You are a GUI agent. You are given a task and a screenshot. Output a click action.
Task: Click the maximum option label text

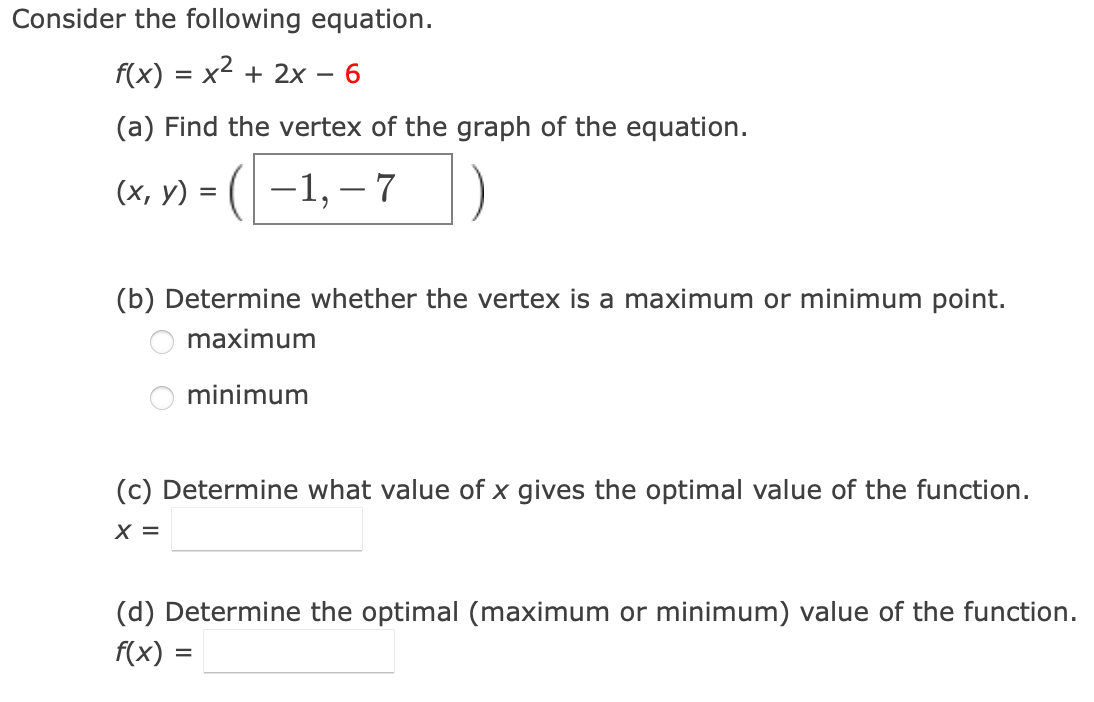251,340
